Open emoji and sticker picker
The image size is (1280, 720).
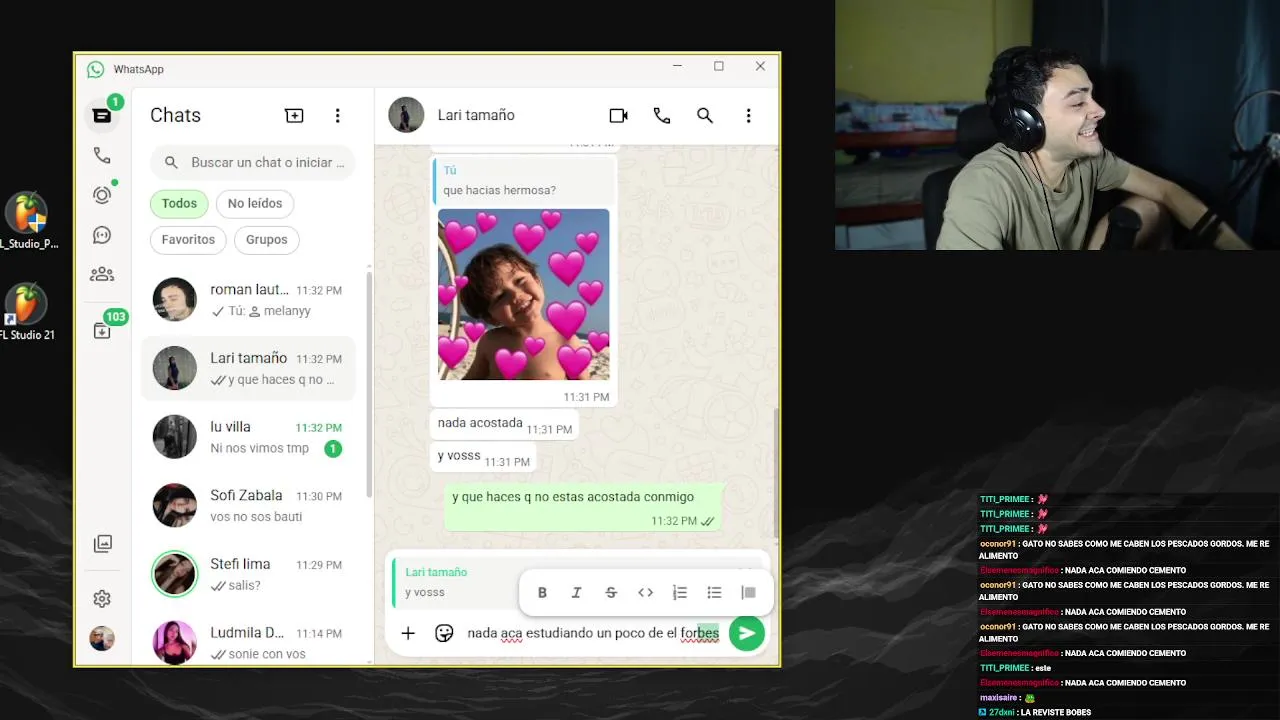click(x=444, y=633)
